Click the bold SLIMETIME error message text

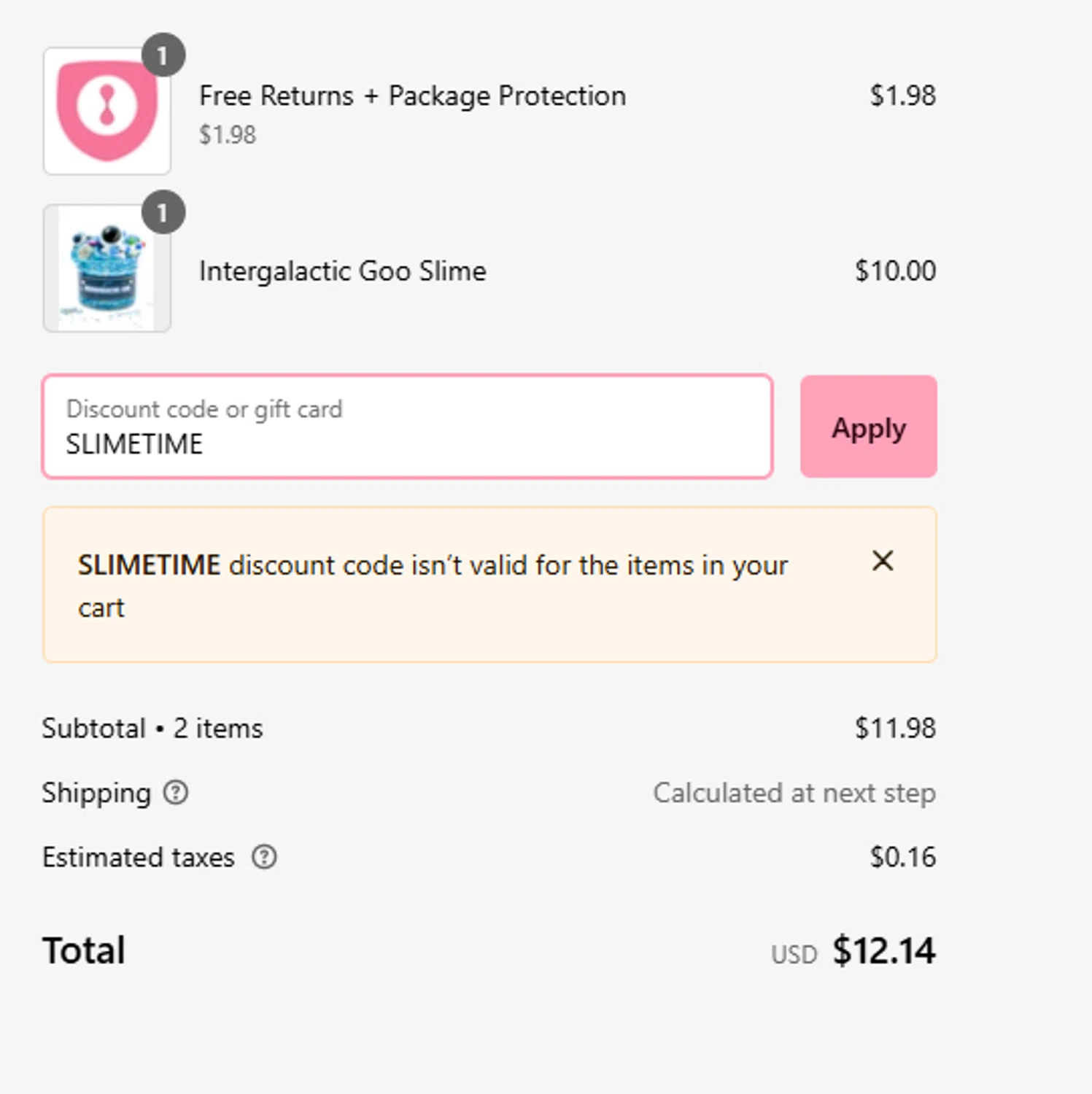pos(149,565)
